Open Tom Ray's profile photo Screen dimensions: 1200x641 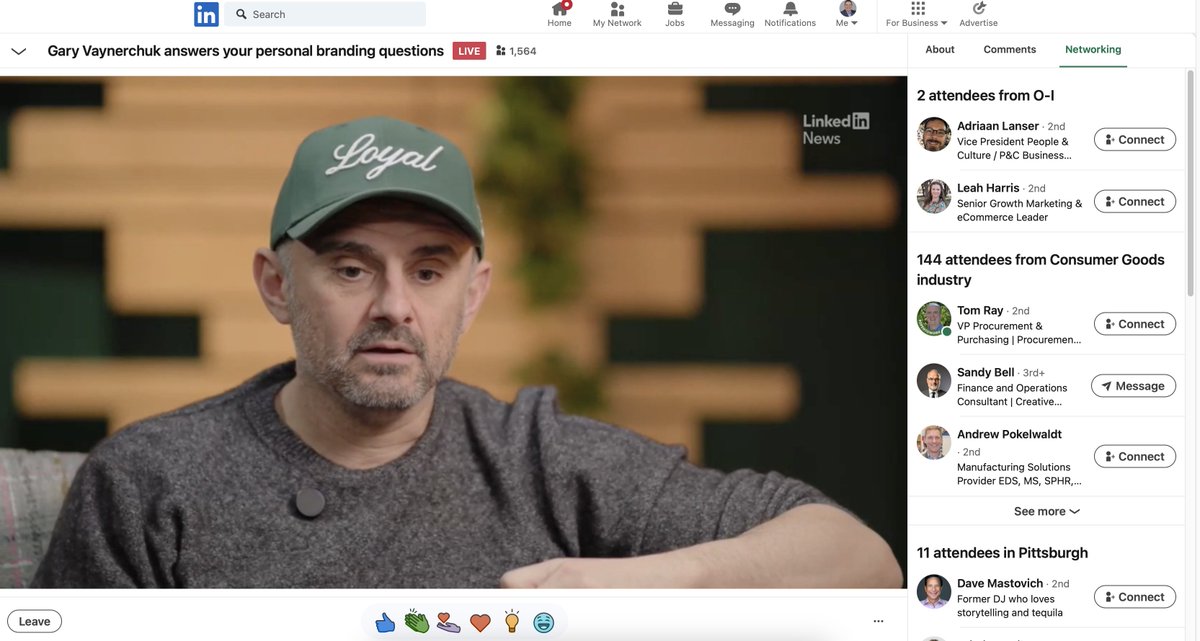(934, 319)
